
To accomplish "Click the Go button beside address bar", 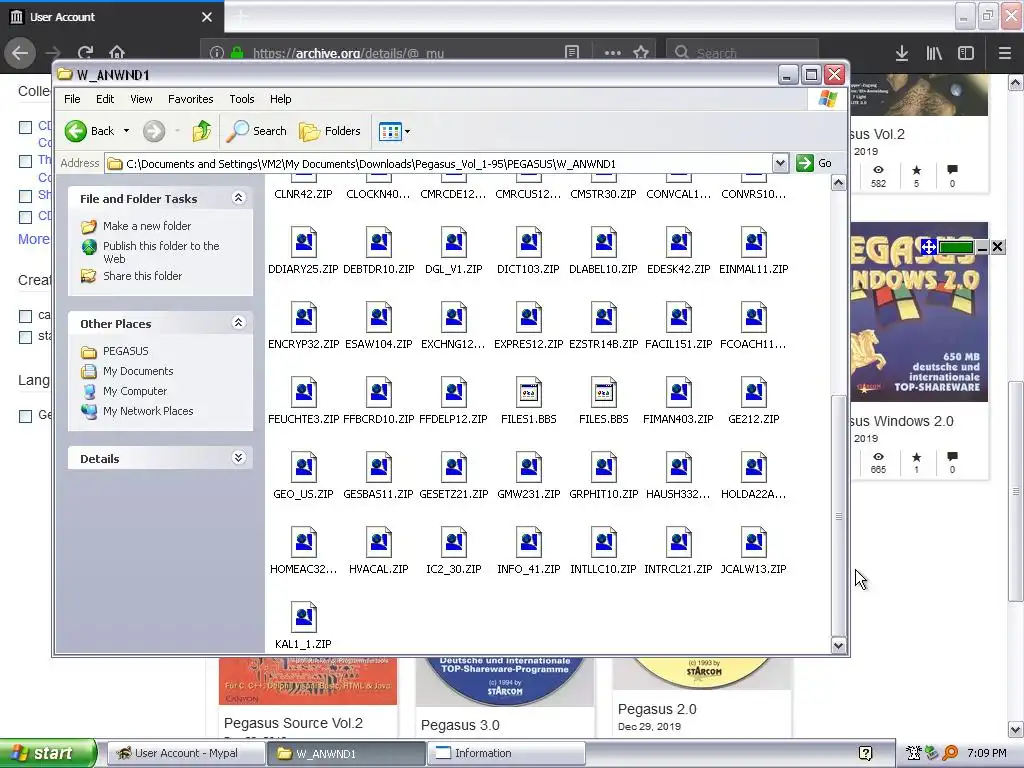I will [814, 163].
